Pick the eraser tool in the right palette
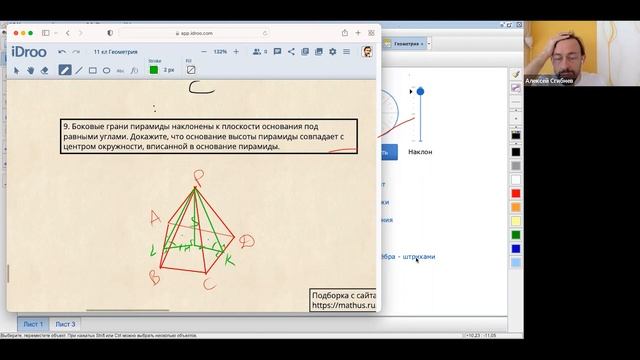640x360 pixels. pyautogui.click(x=516, y=88)
